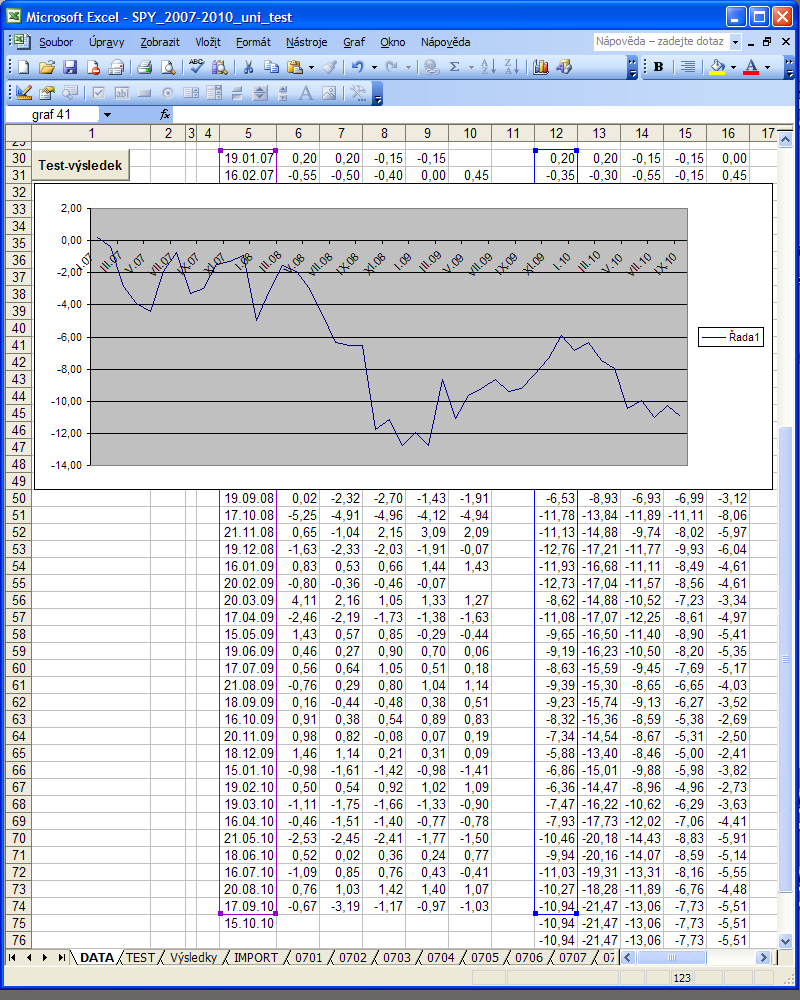Jump to the last sheet tab arrow
The width and height of the screenshot is (800, 1000).
62,957
